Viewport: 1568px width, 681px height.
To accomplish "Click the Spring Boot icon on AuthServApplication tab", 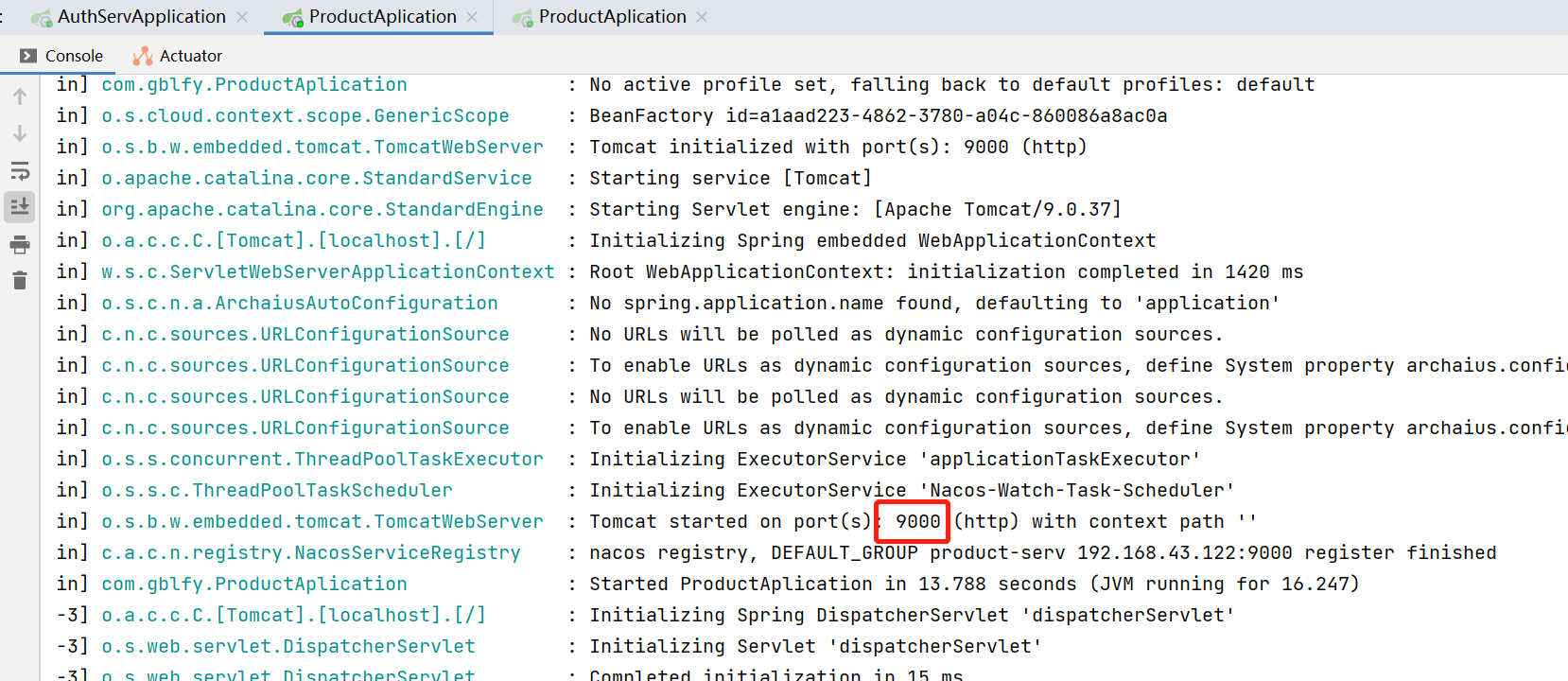I will click(x=42, y=18).
